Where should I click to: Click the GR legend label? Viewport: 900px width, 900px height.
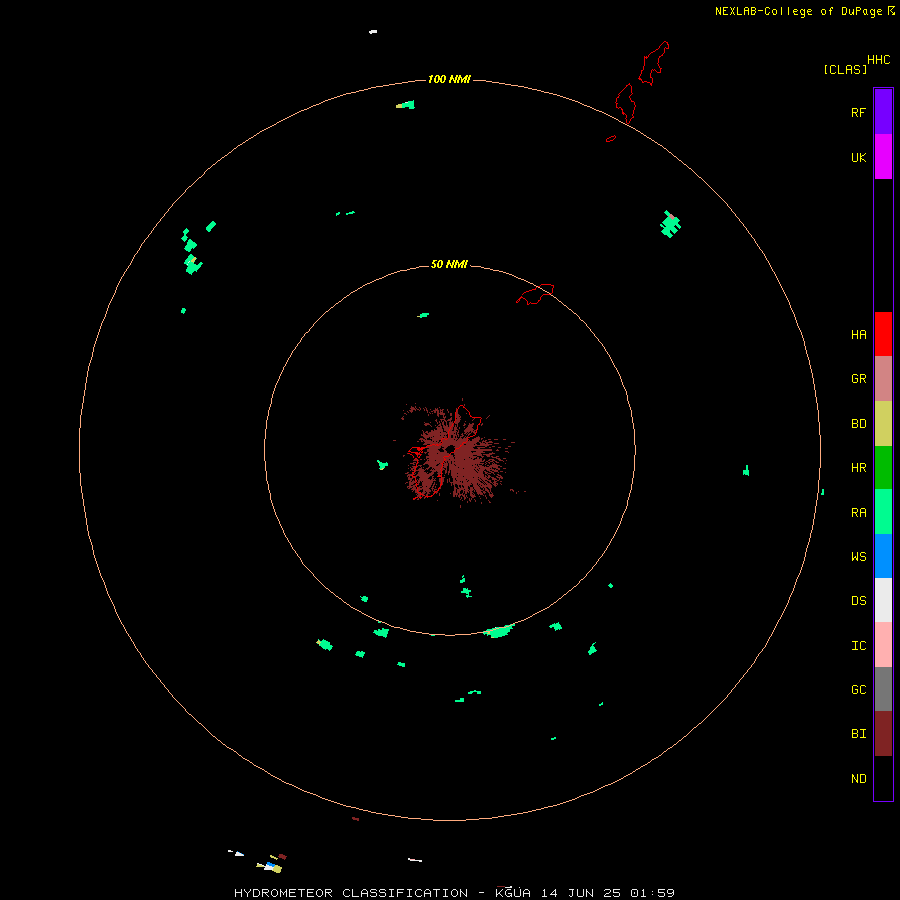pyautogui.click(x=858, y=379)
